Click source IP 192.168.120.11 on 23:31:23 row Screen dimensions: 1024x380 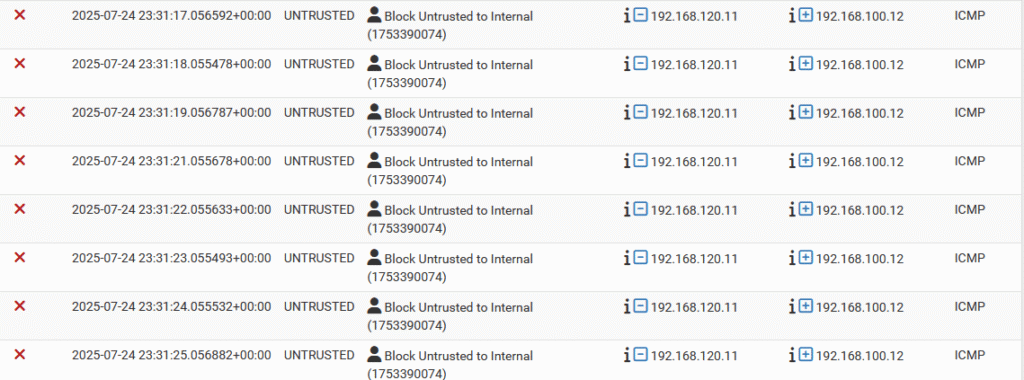694,259
